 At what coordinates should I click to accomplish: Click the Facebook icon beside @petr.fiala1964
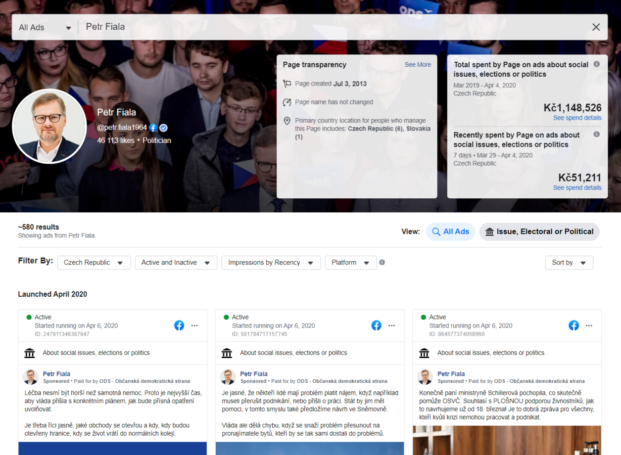153,128
